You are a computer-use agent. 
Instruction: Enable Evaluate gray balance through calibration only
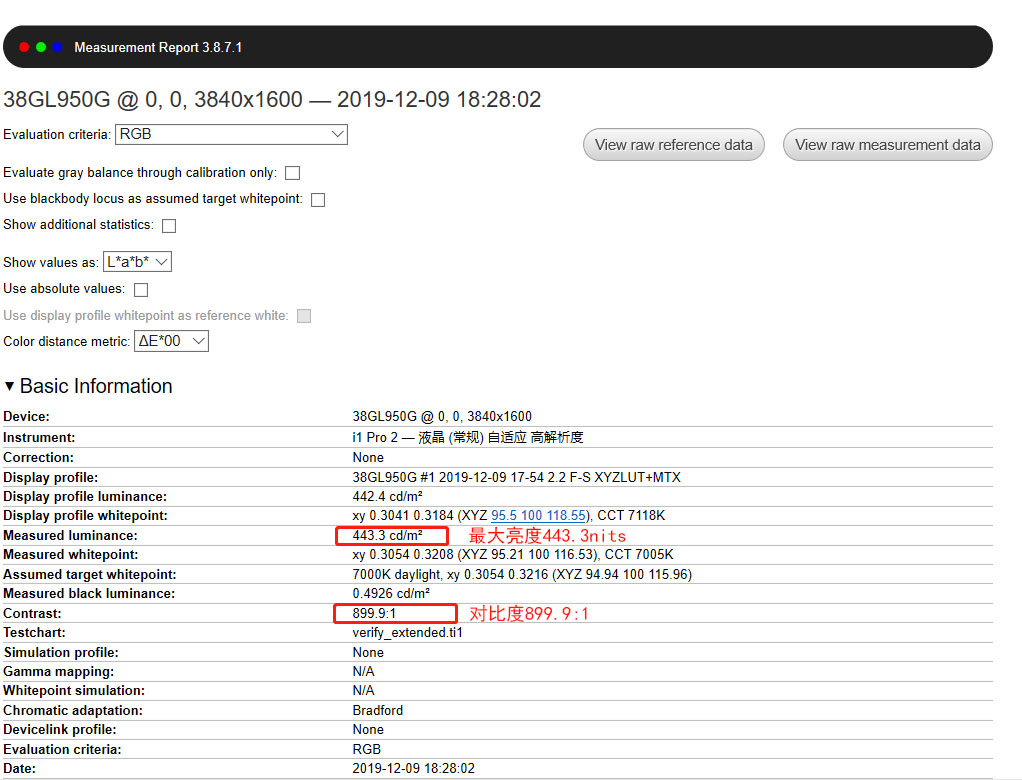pos(293,173)
